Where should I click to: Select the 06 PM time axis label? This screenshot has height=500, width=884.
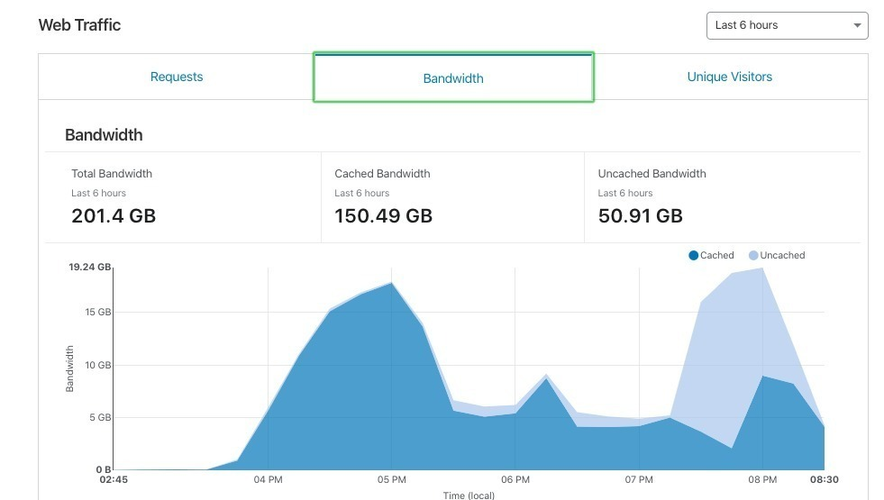click(x=515, y=480)
